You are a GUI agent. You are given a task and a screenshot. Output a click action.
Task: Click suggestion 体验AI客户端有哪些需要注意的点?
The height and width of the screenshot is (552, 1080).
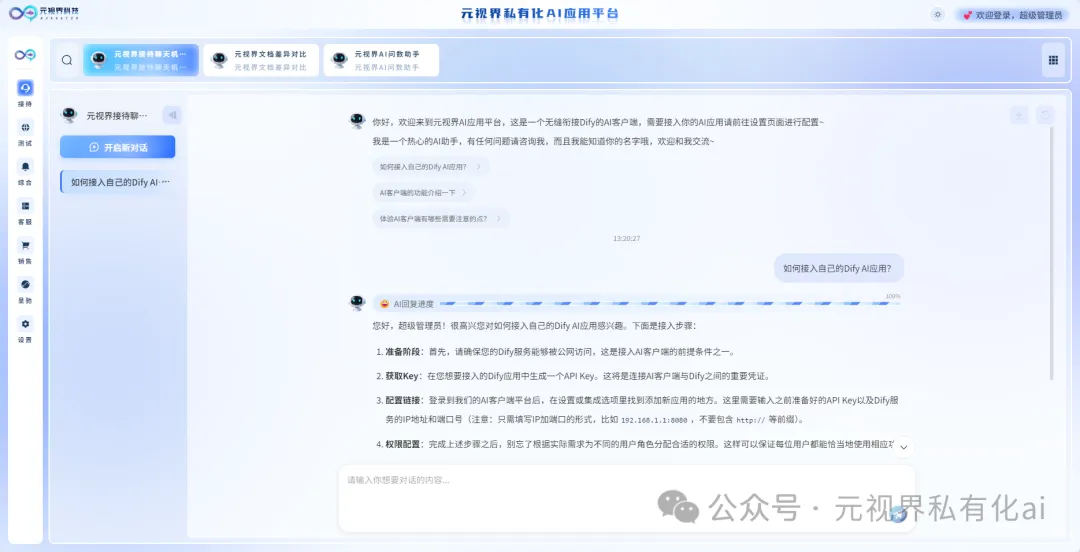441,218
